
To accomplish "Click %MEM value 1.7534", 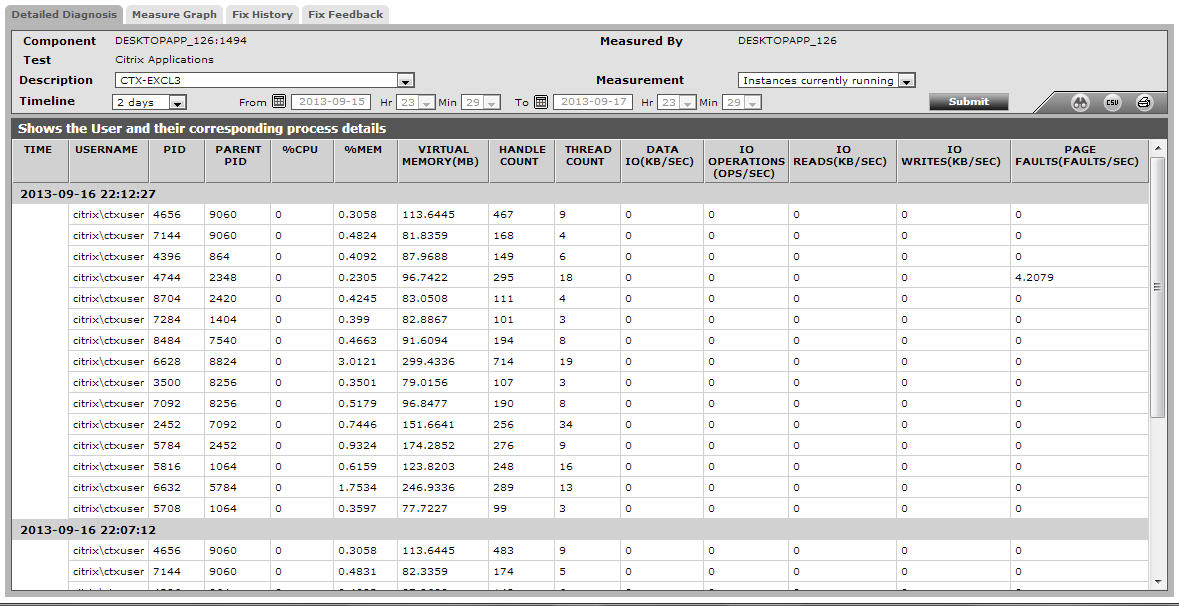I will (x=357, y=488).
